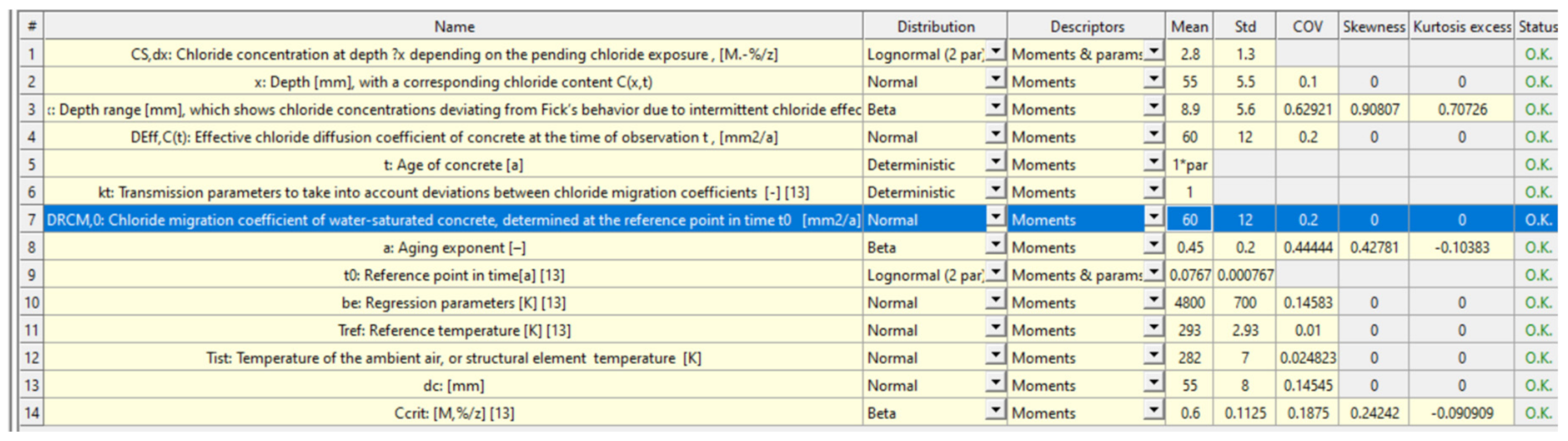Image resolution: width=1568 pixels, height=441 pixels.
Task: Open Distribution dropdown for Aging exponent row
Action: point(996,247)
